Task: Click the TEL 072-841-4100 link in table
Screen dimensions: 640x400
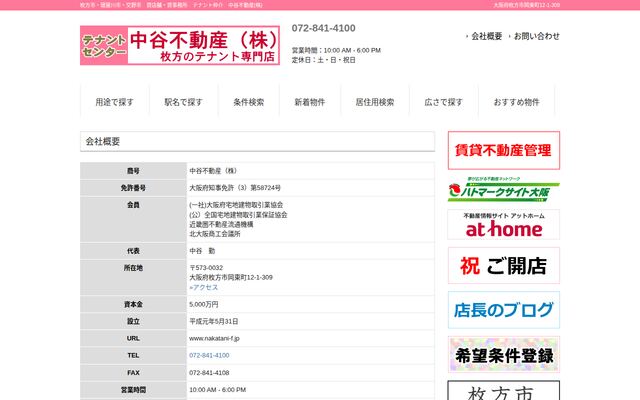Action: pyautogui.click(x=209, y=356)
